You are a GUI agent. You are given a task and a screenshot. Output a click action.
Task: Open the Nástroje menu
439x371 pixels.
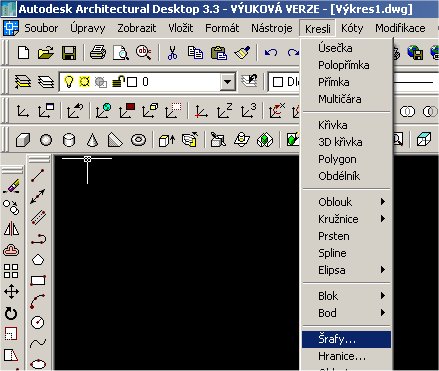272,28
